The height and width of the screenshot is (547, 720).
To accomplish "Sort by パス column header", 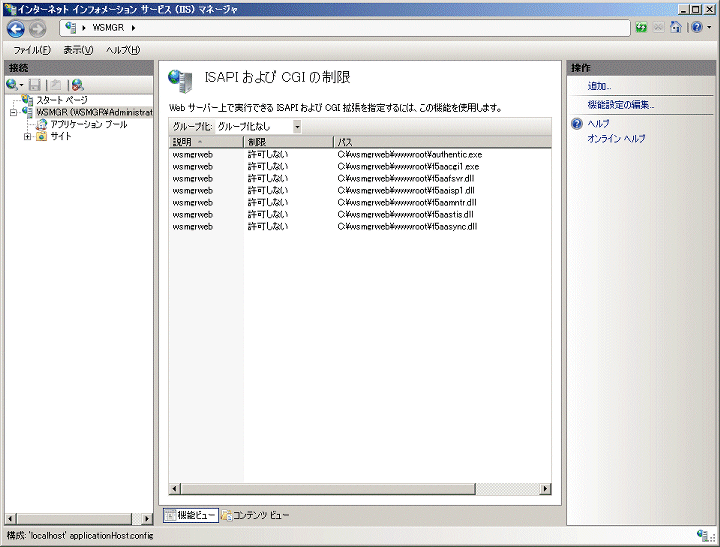I will click(443, 142).
